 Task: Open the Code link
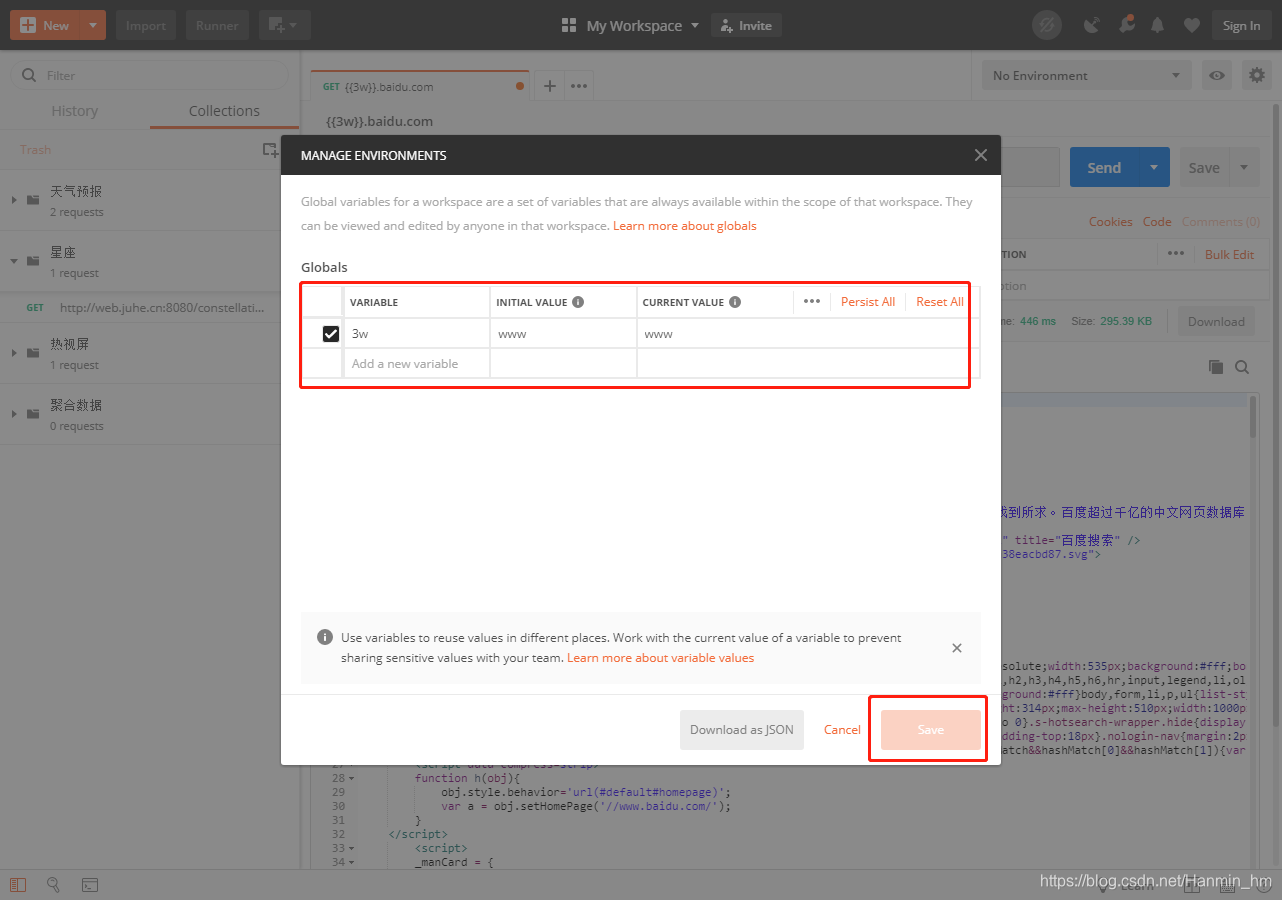coord(1157,222)
